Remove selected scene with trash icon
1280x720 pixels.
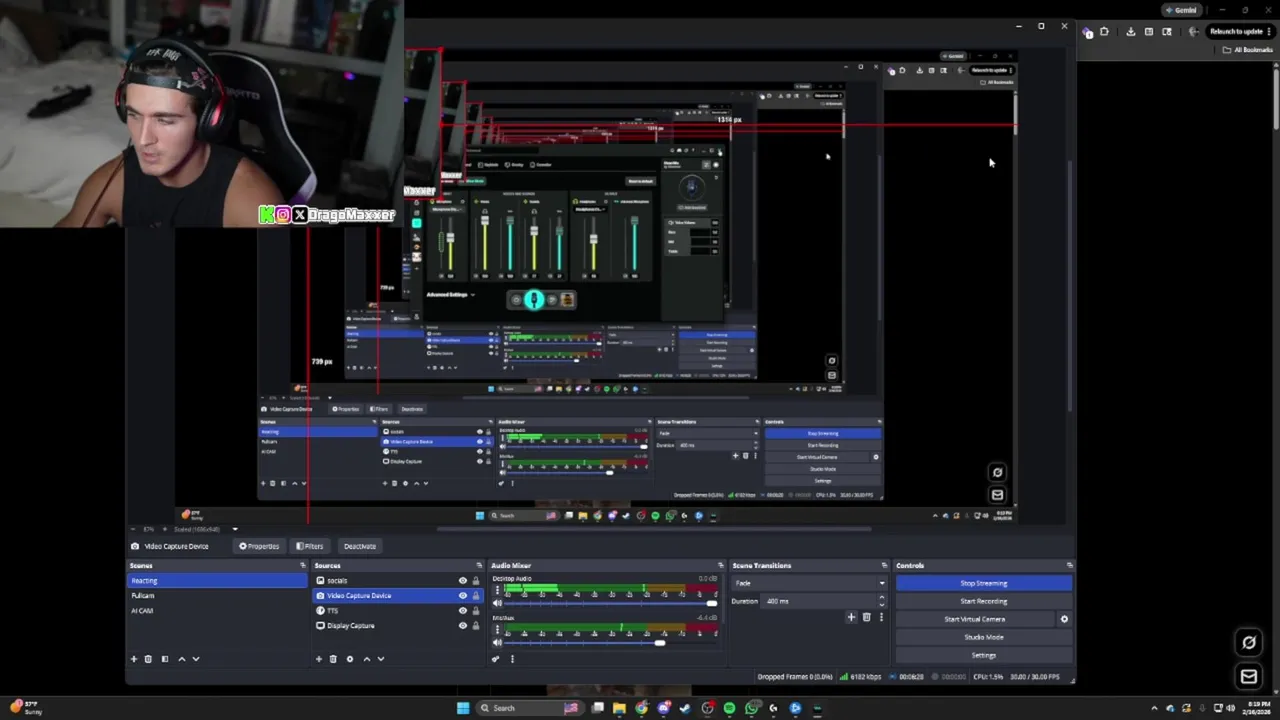(x=148, y=659)
